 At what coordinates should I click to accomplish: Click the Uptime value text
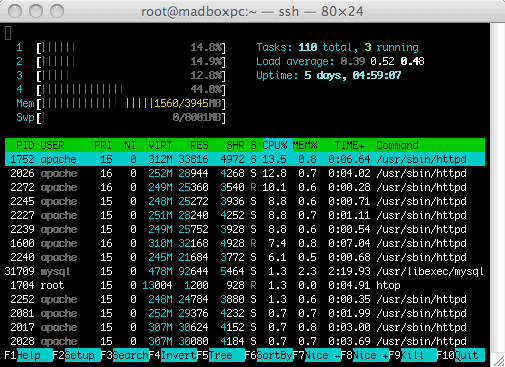click(x=352, y=76)
